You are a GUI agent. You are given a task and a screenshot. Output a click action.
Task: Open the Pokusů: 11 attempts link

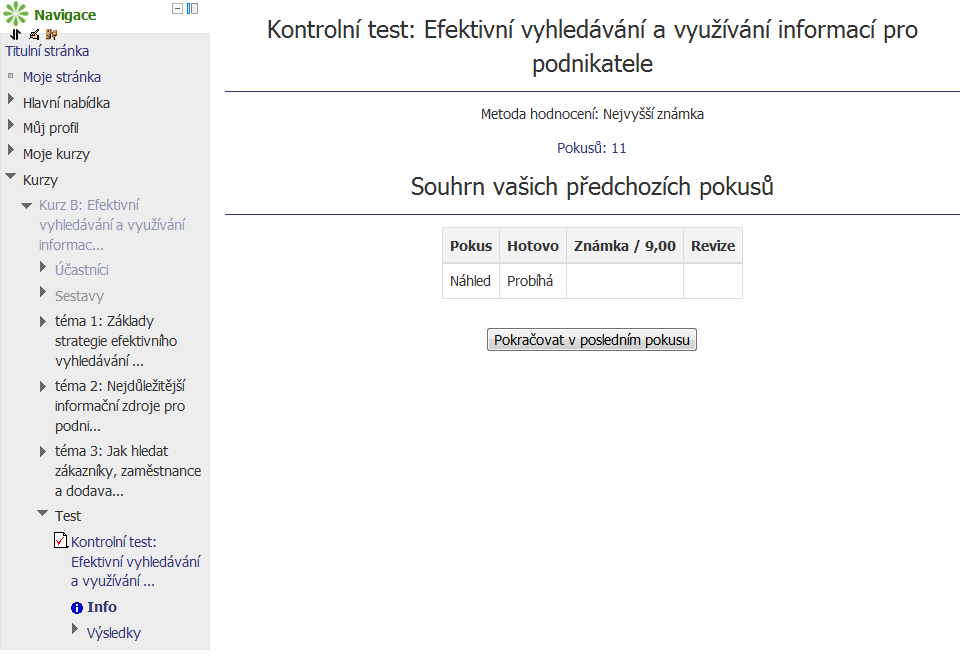[591, 148]
